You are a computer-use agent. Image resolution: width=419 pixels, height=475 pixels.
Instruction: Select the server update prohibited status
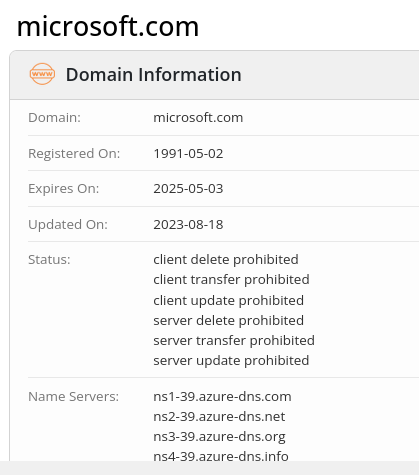point(231,360)
